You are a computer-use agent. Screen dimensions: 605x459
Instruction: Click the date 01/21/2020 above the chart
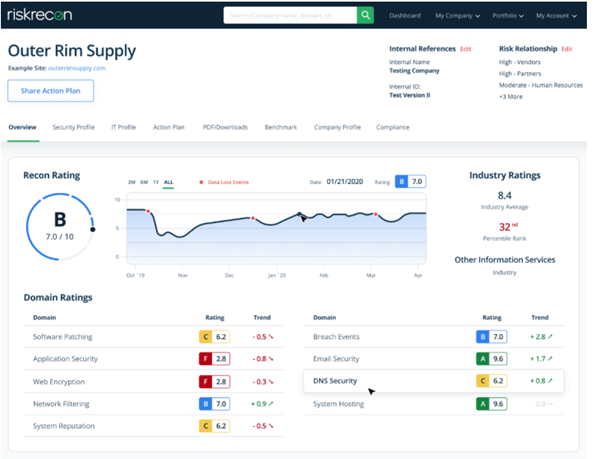[x=345, y=182]
